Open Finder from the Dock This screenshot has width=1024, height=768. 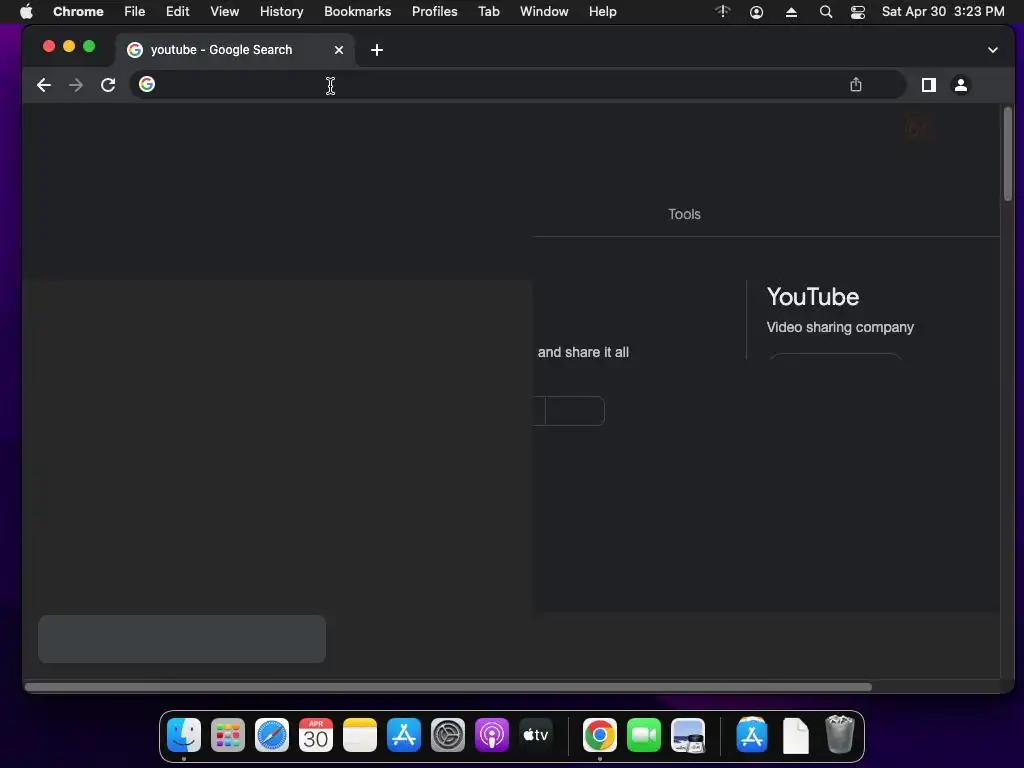click(184, 735)
